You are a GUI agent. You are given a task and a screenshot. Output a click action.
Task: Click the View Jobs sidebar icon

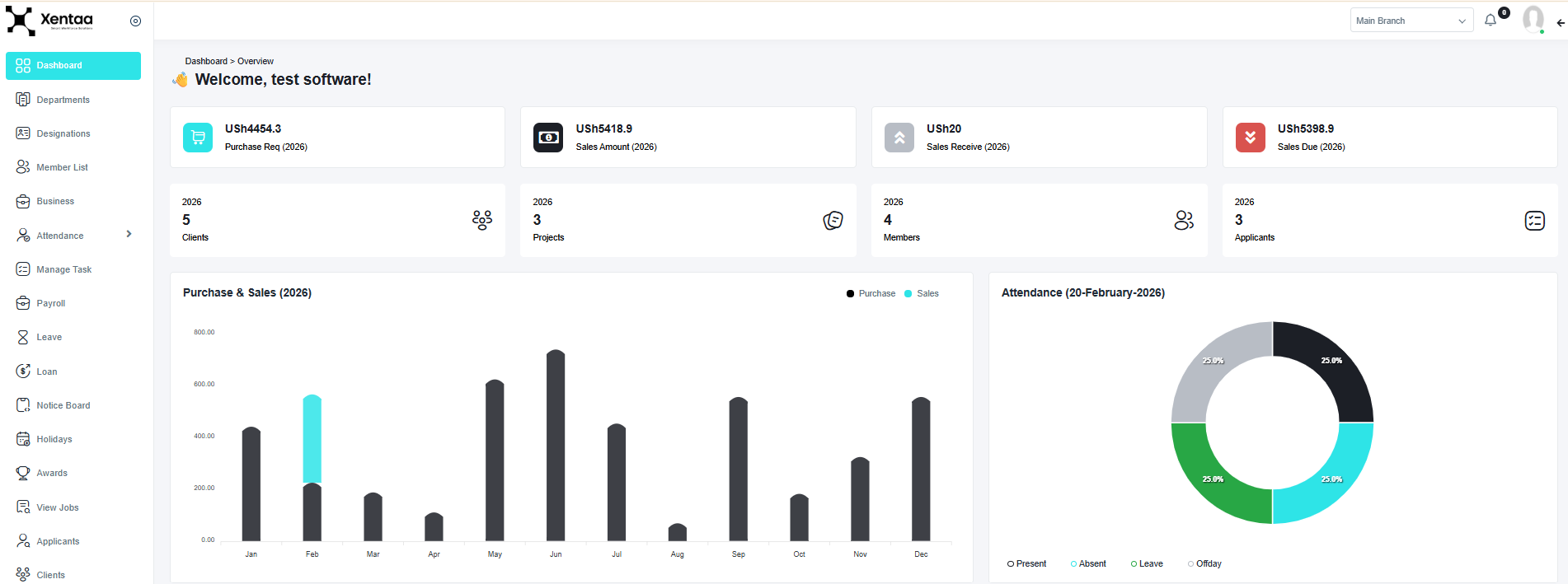[23, 507]
